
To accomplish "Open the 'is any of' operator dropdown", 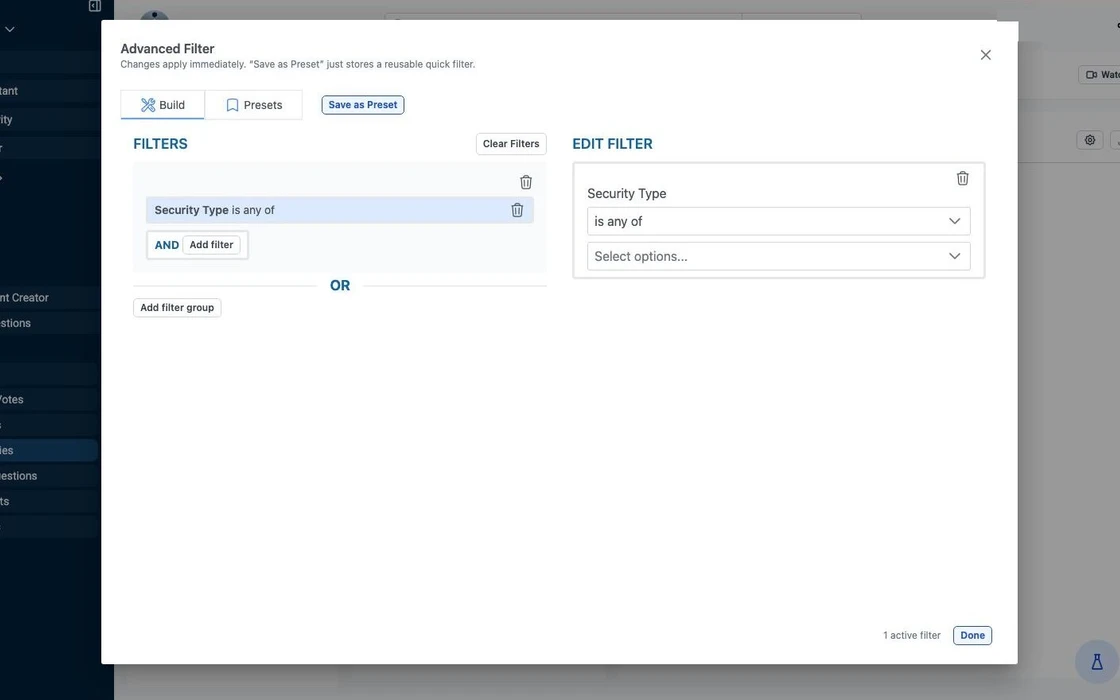I will [x=779, y=221].
